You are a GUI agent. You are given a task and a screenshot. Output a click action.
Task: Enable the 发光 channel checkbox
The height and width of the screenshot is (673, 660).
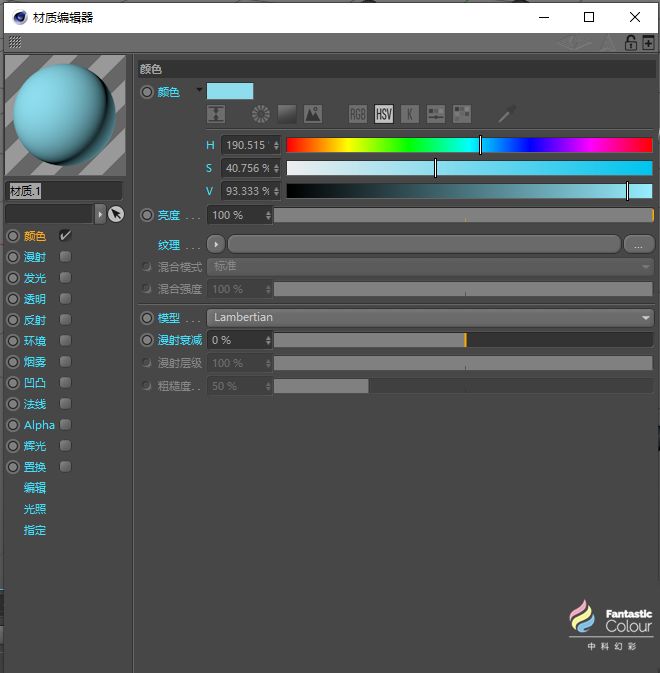(x=65, y=277)
